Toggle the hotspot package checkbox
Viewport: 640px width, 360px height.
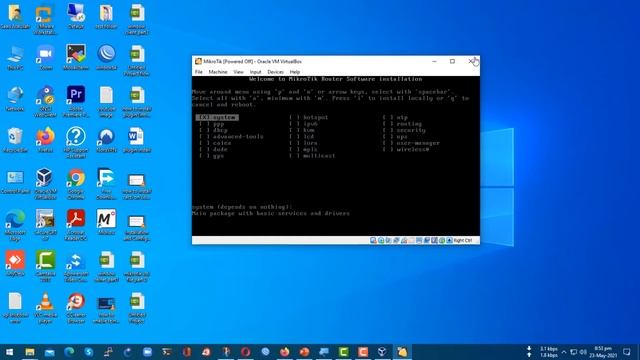tap(294, 117)
